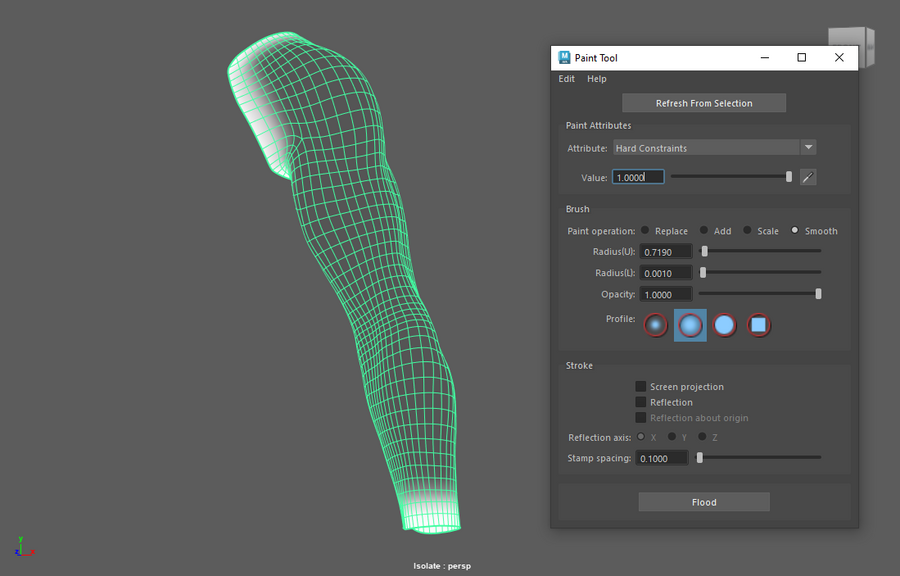This screenshot has width=900, height=576.
Task: Click the XYZ axis indicator icon
Action: (x=24, y=547)
